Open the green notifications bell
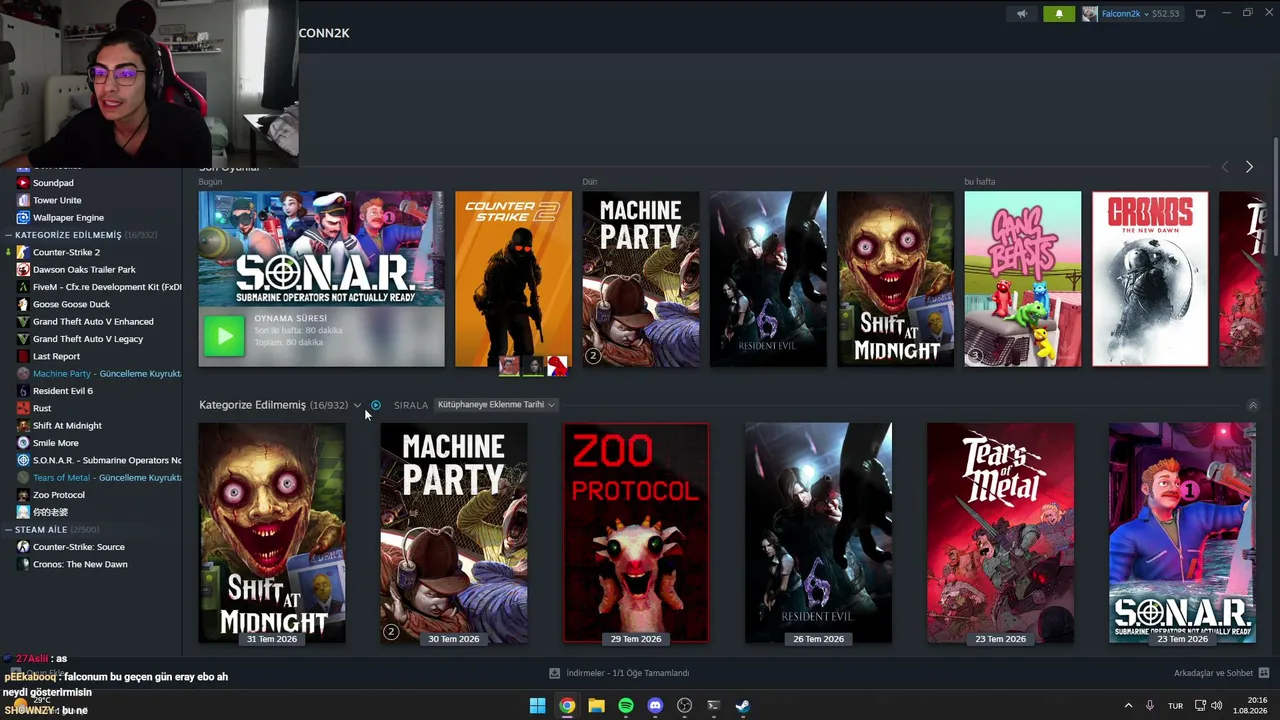This screenshot has width=1280, height=720. point(1059,14)
